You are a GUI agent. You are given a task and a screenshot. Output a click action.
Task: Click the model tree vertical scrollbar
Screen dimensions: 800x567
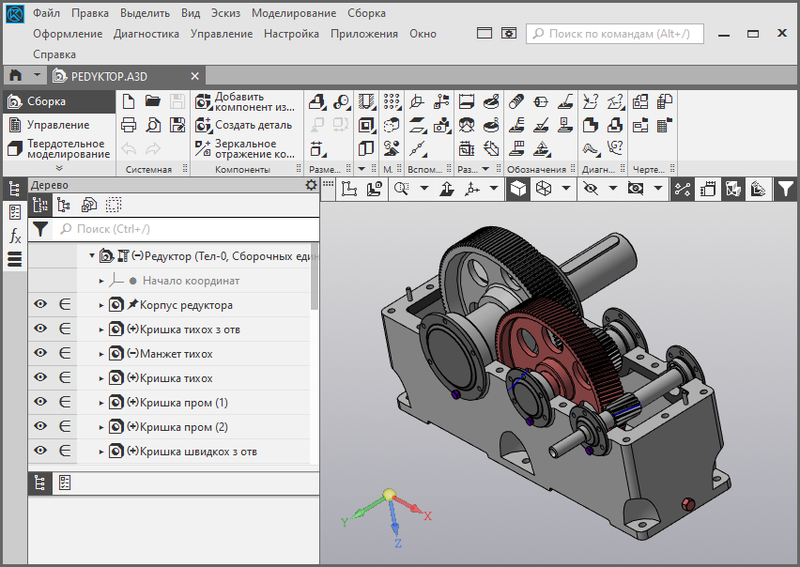pyautogui.click(x=314, y=278)
